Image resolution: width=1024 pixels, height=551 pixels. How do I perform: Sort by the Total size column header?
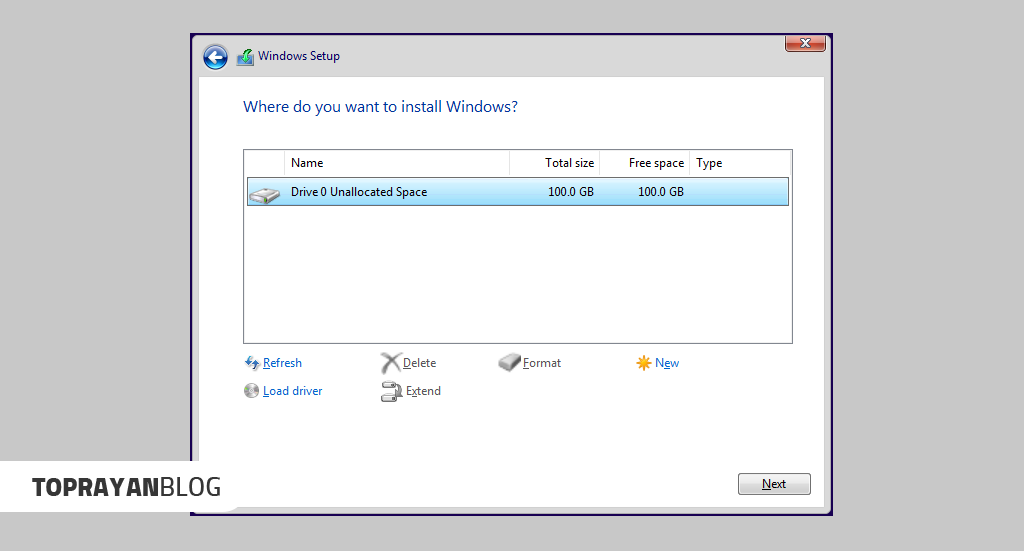click(554, 163)
